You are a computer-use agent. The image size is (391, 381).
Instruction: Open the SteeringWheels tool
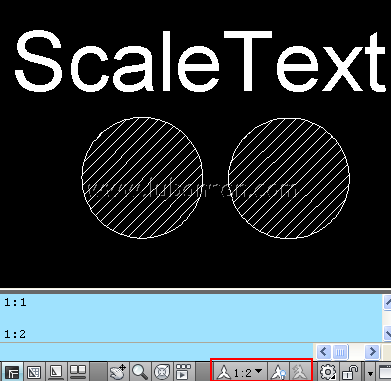(x=162, y=371)
